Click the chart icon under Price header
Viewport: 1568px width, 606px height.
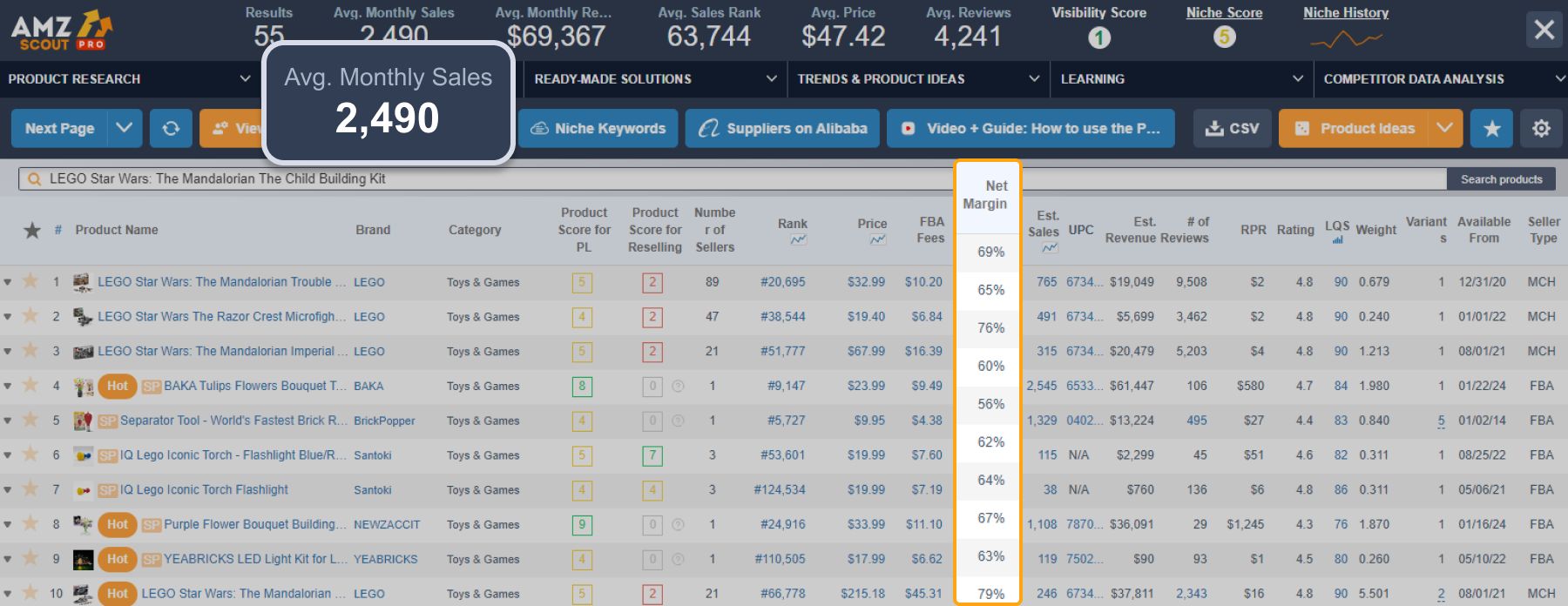click(x=877, y=239)
